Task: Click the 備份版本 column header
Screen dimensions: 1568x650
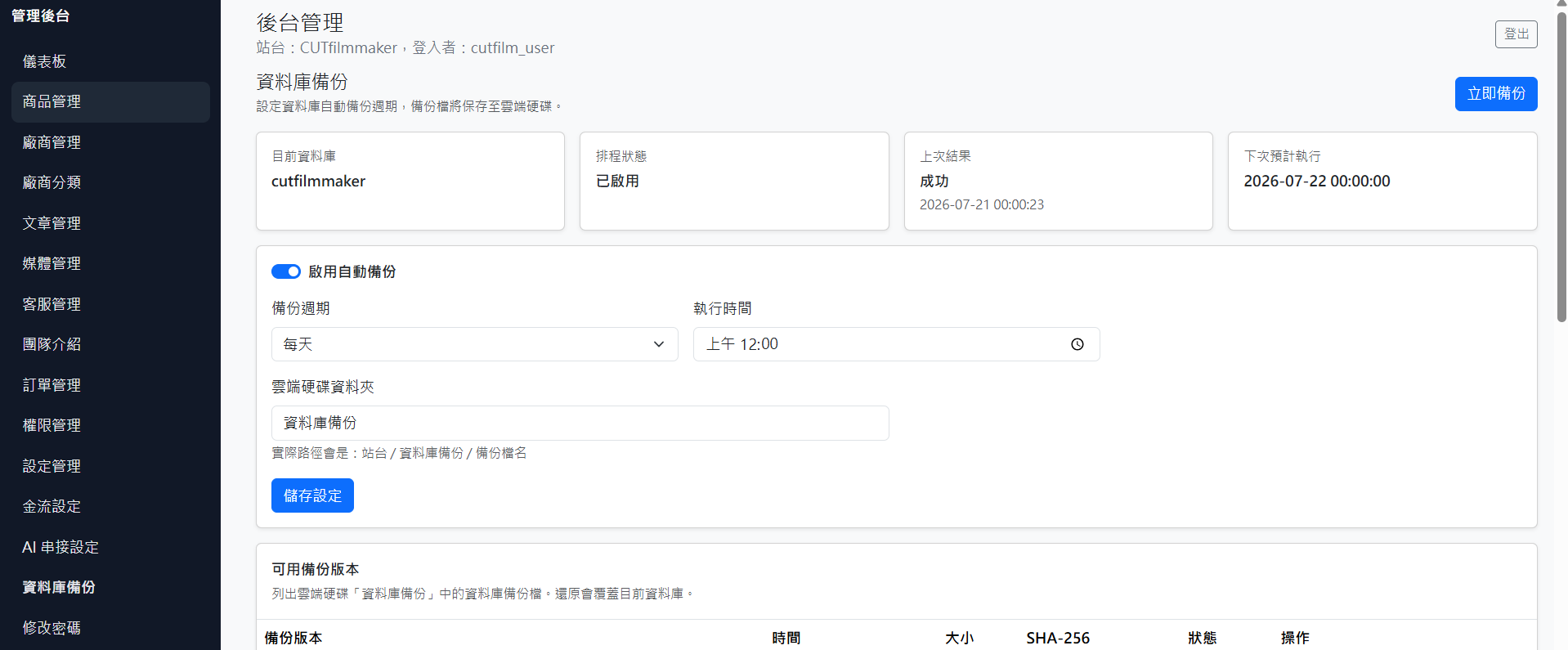Action: tap(293, 638)
